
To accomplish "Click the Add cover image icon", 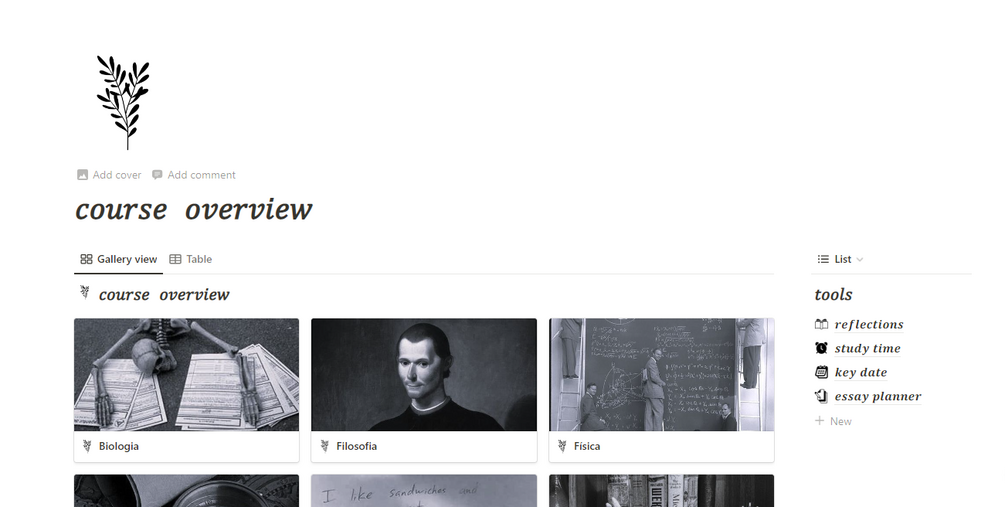I will pos(82,175).
